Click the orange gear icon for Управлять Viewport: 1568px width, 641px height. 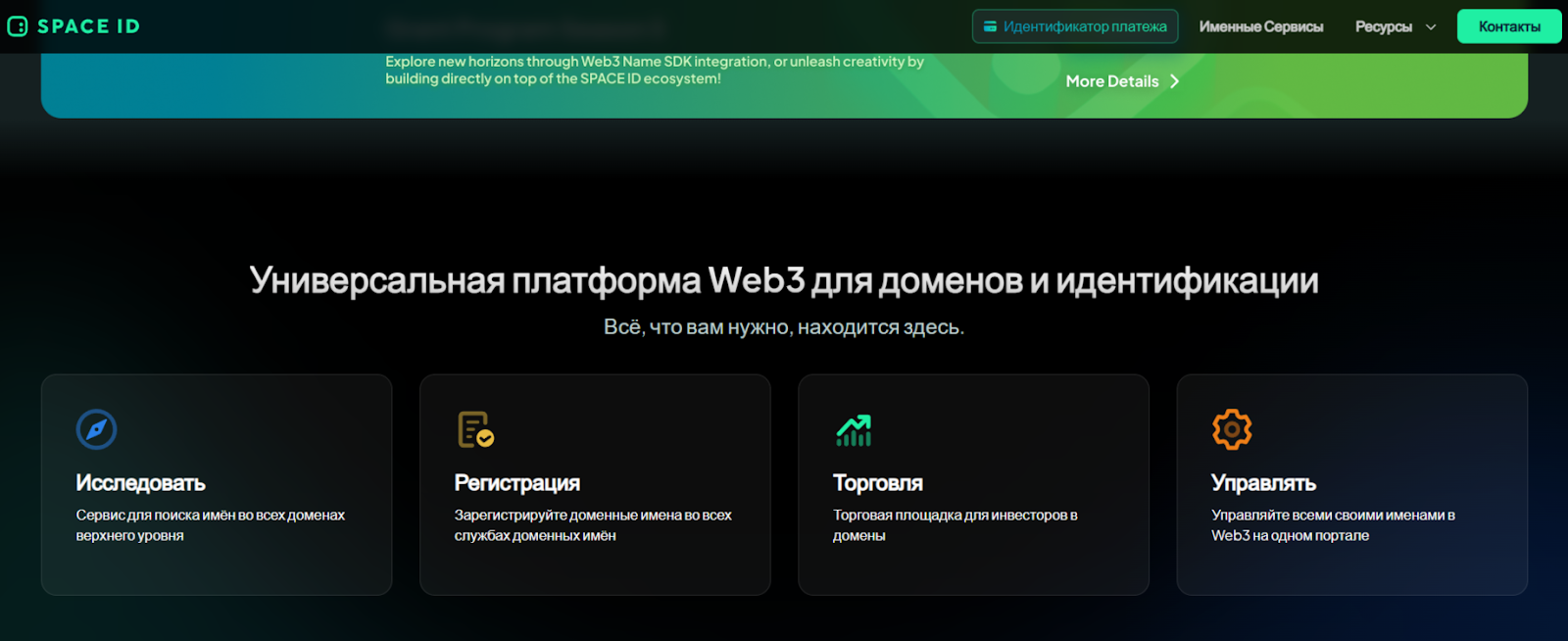click(1232, 429)
